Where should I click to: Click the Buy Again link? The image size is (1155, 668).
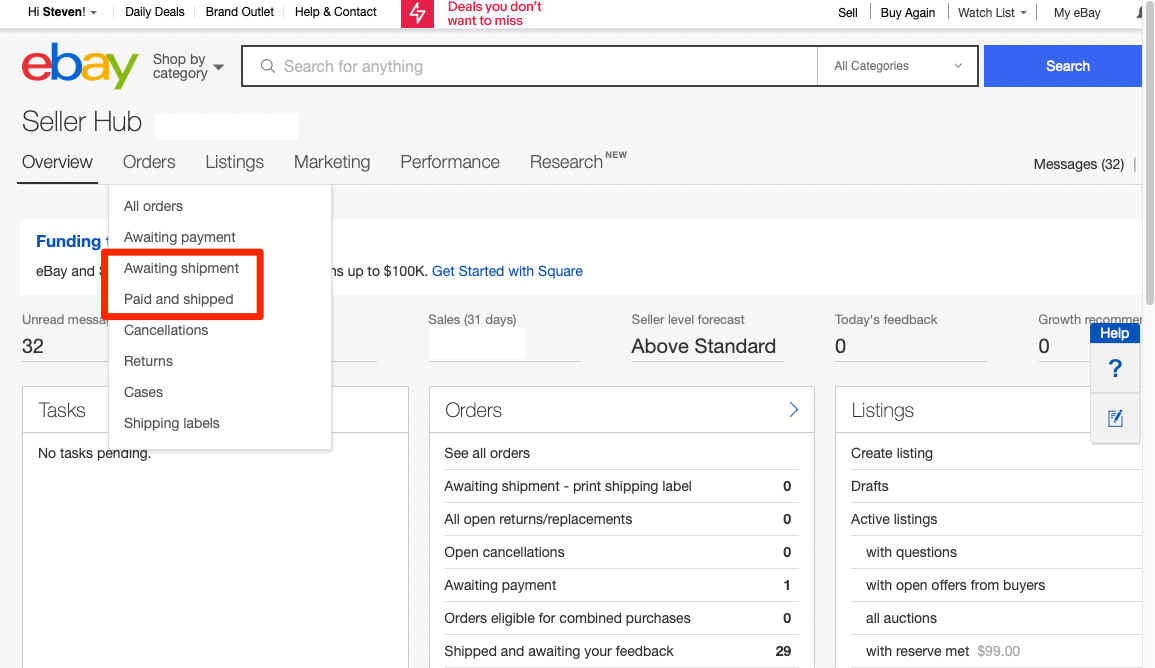[908, 13]
